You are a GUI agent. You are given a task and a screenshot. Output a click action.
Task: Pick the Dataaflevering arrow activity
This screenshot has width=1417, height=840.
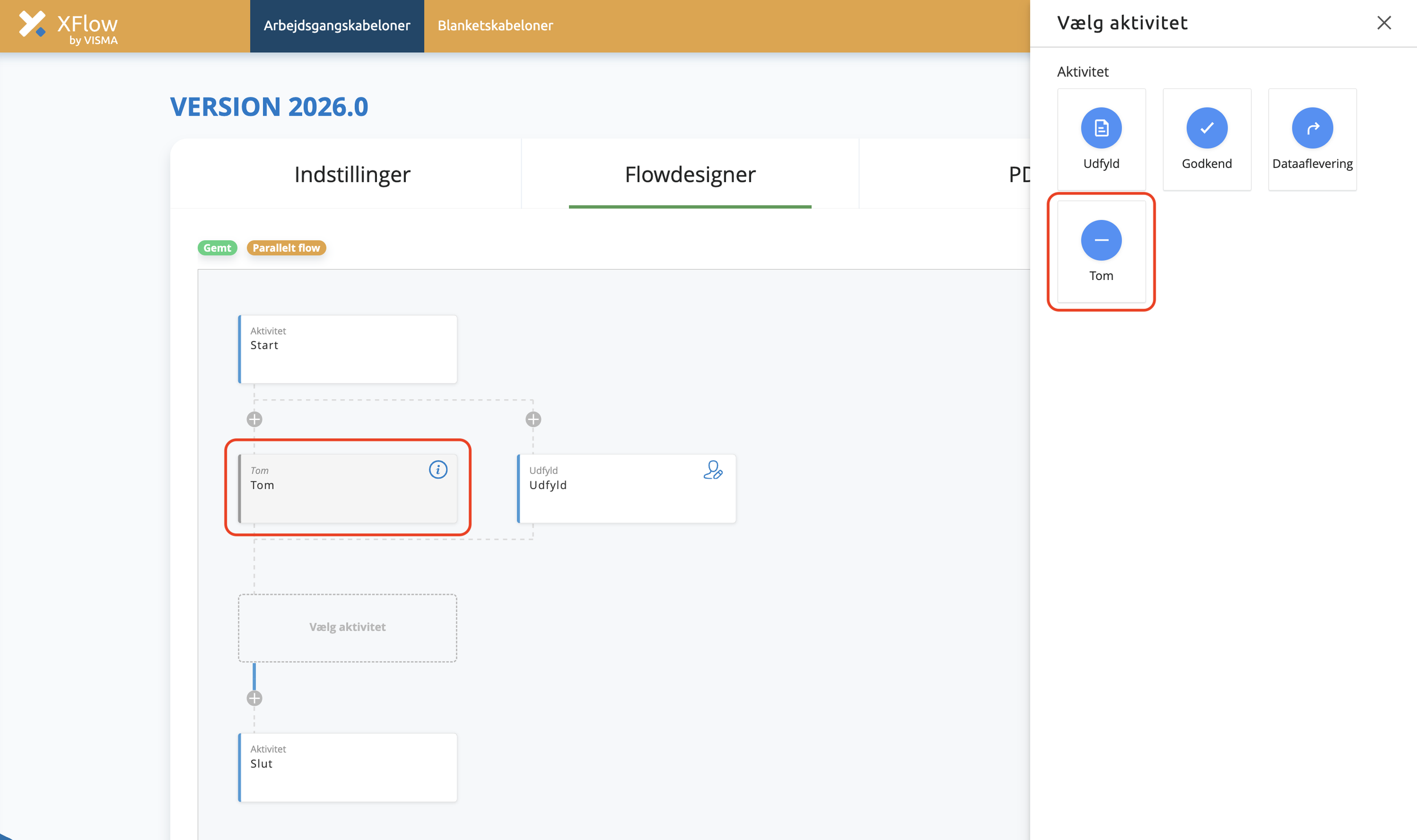tap(1312, 128)
